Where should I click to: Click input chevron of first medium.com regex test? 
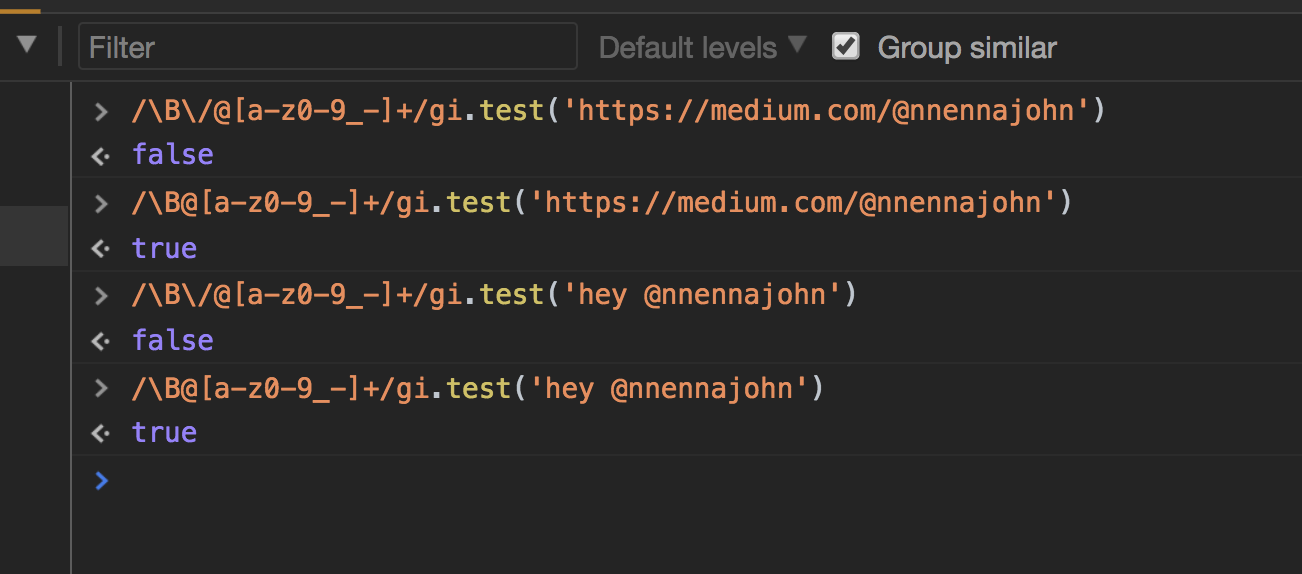click(100, 110)
